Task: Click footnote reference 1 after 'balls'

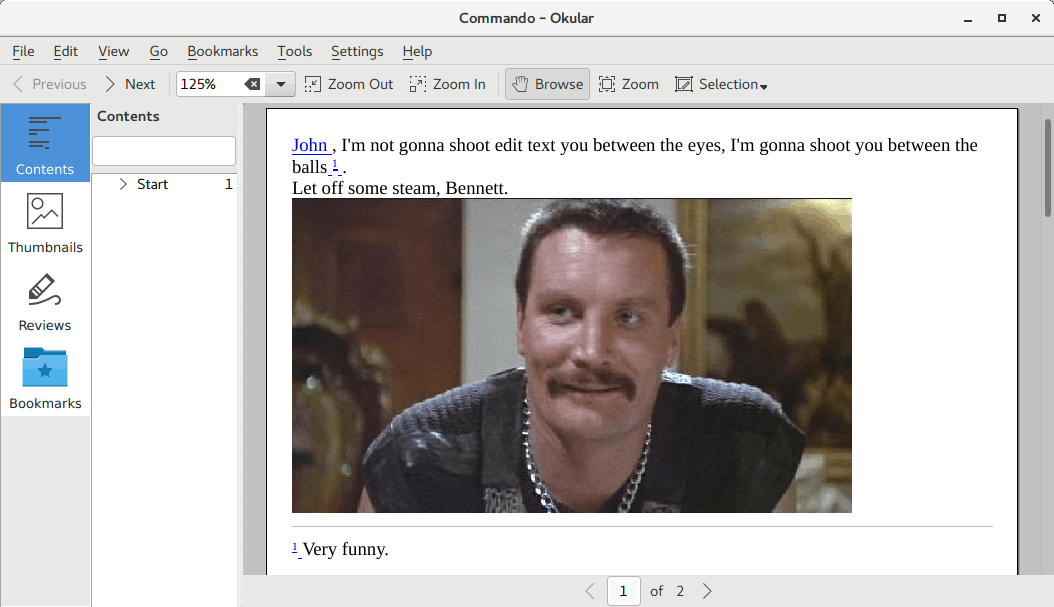Action: (x=335, y=165)
